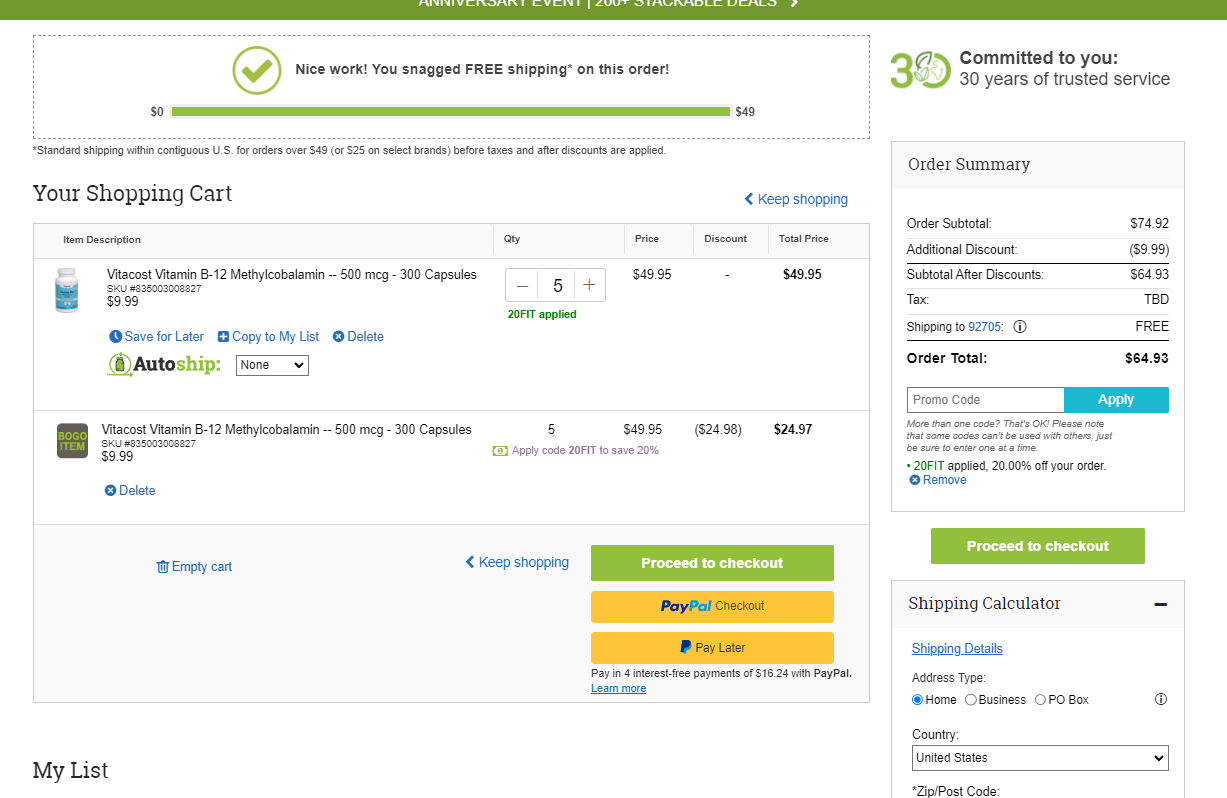Click the Vitamin B-12 bottle product image
The image size is (1227, 798).
pyautogui.click(x=67, y=290)
